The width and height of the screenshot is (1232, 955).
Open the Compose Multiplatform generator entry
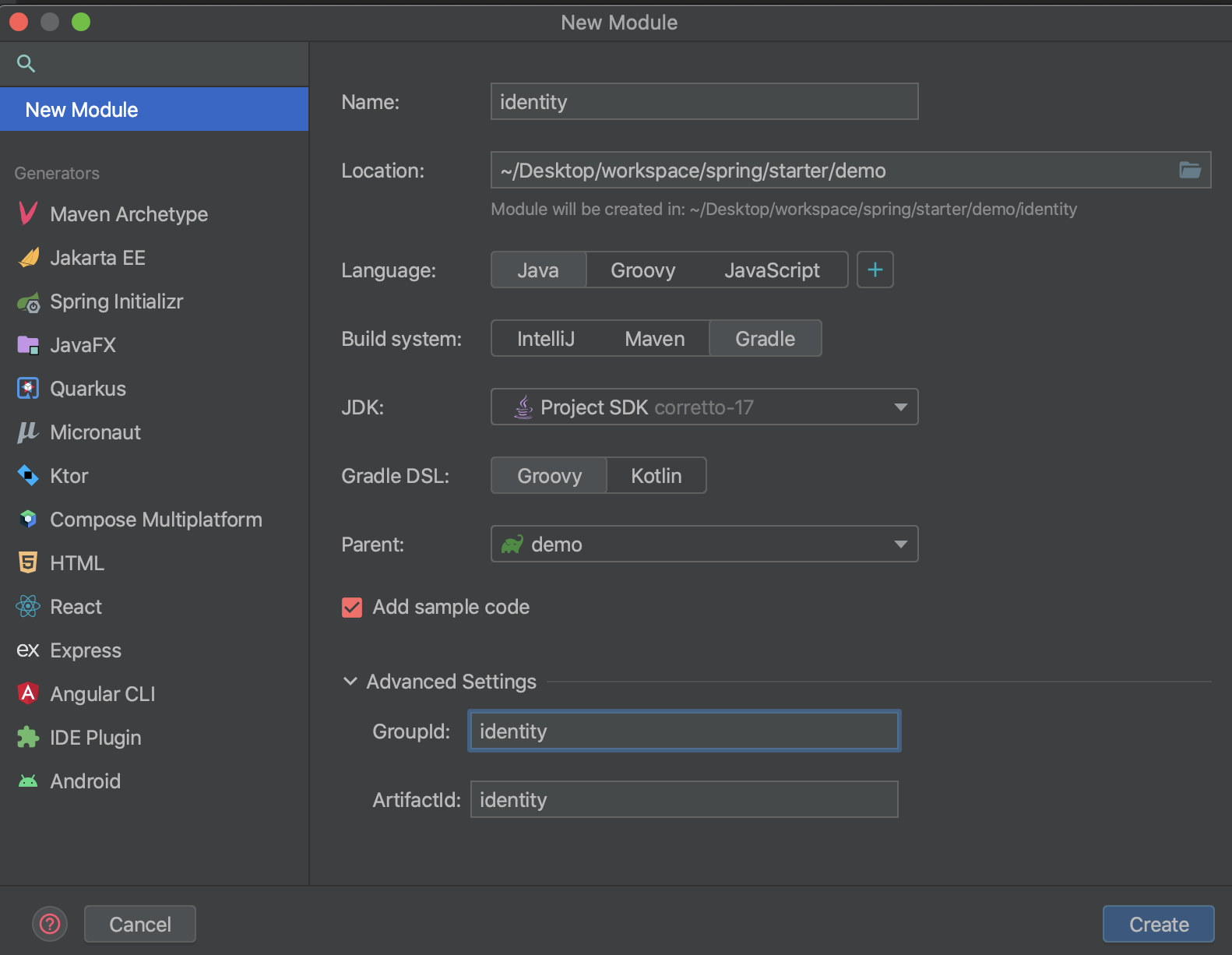(x=154, y=519)
